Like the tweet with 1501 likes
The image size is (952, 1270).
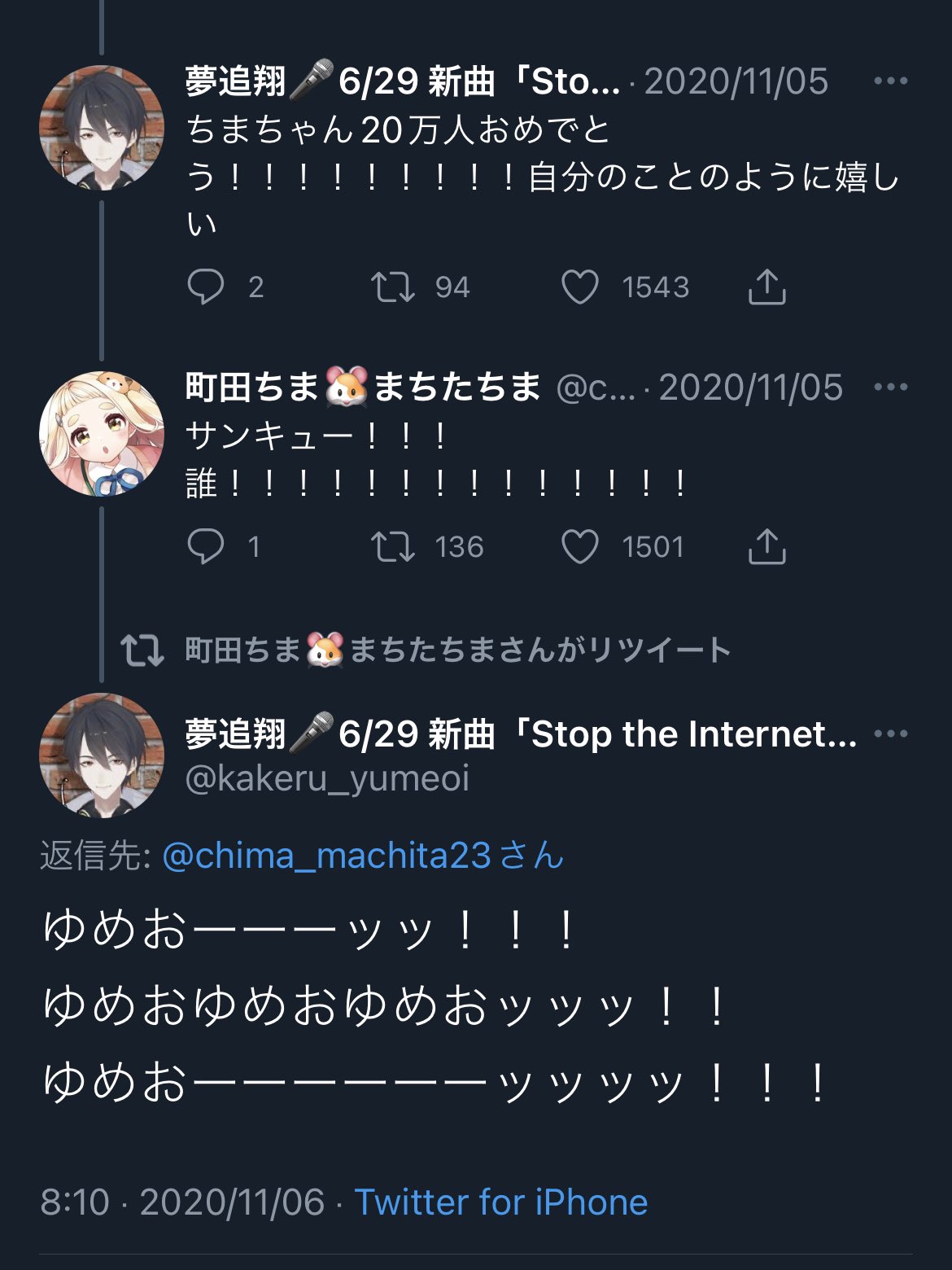[580, 546]
